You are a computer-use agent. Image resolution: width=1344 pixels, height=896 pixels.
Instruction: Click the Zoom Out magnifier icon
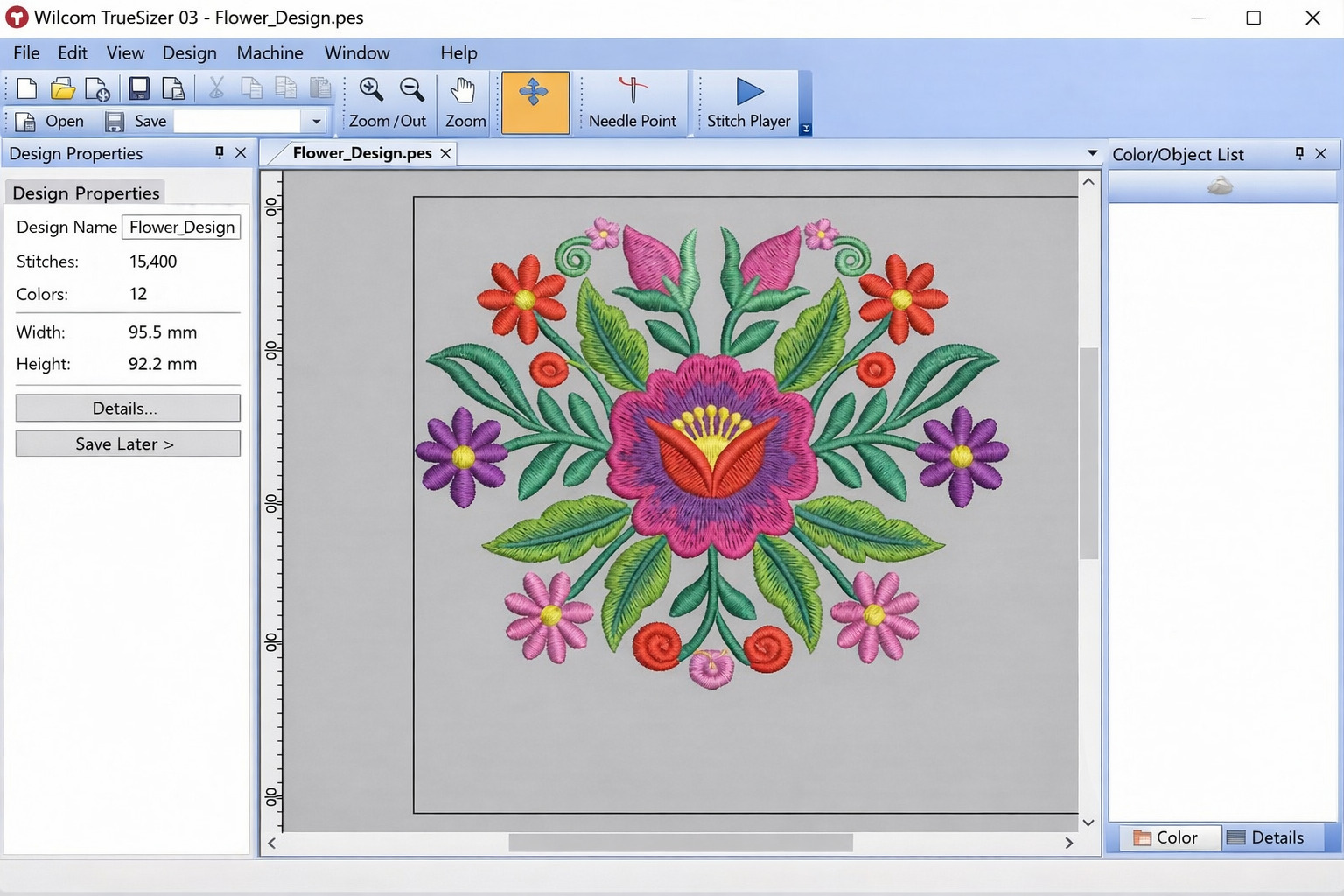point(411,89)
